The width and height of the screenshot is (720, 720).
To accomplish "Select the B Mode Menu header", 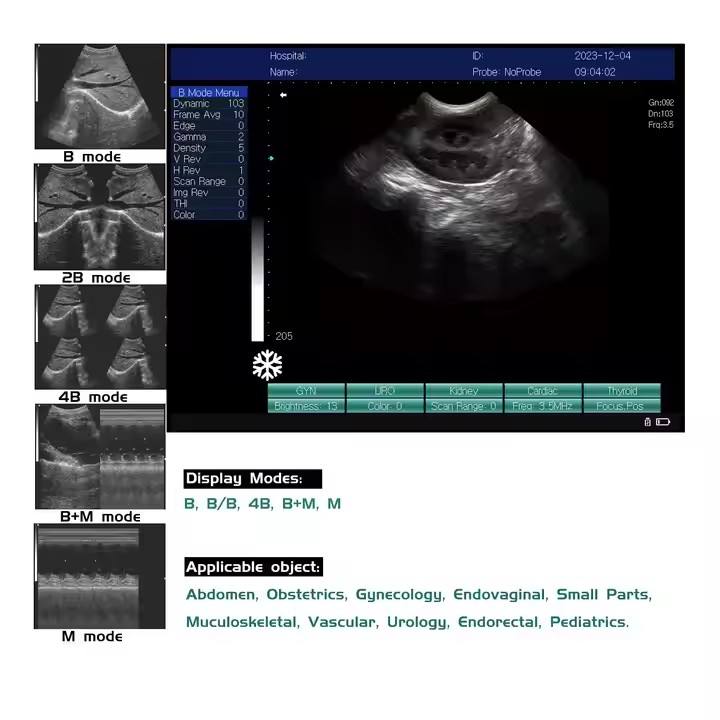I will tap(209, 92).
